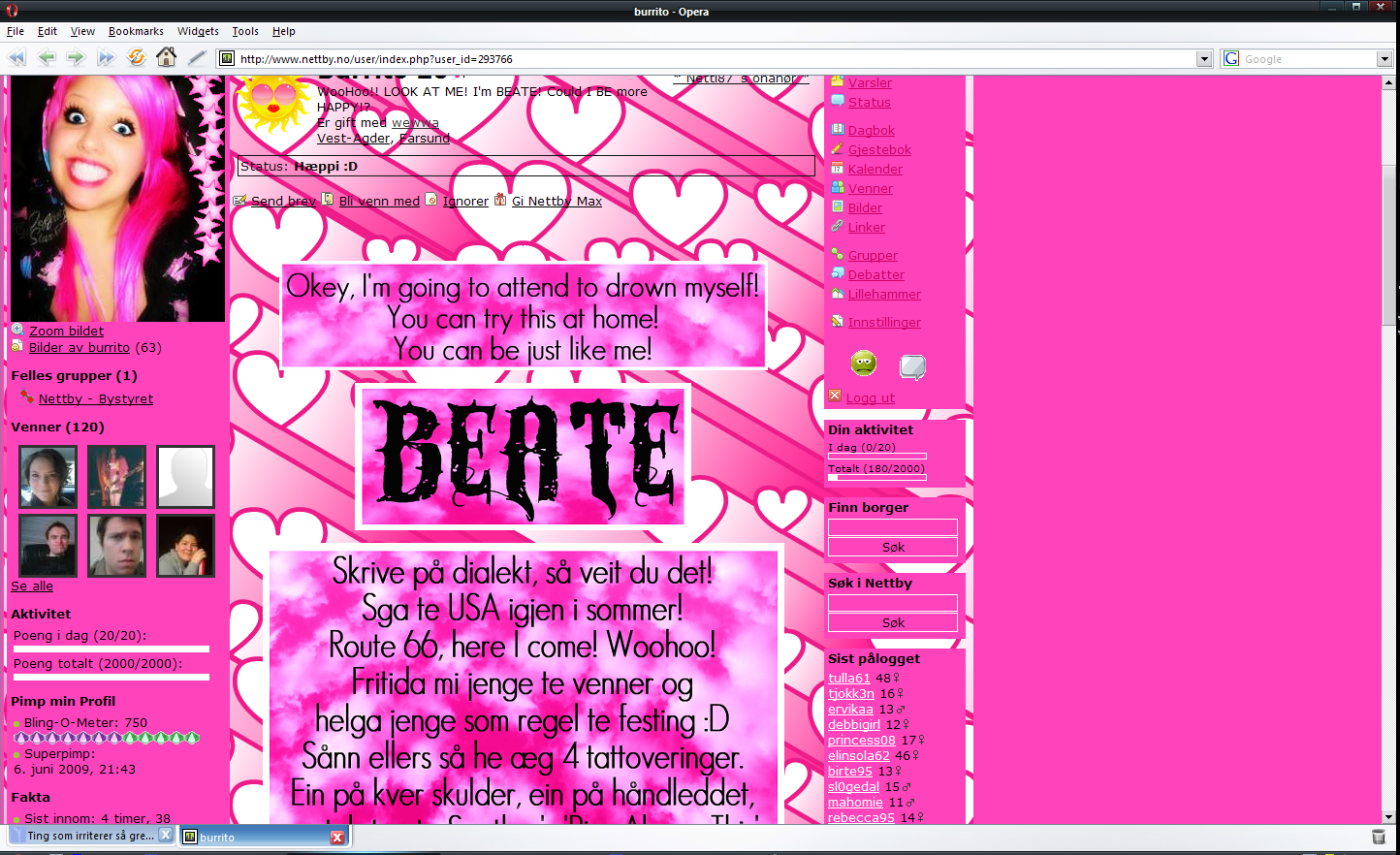
Task: Click the Status speech bubble icon in sidebar
Action: pos(838,101)
